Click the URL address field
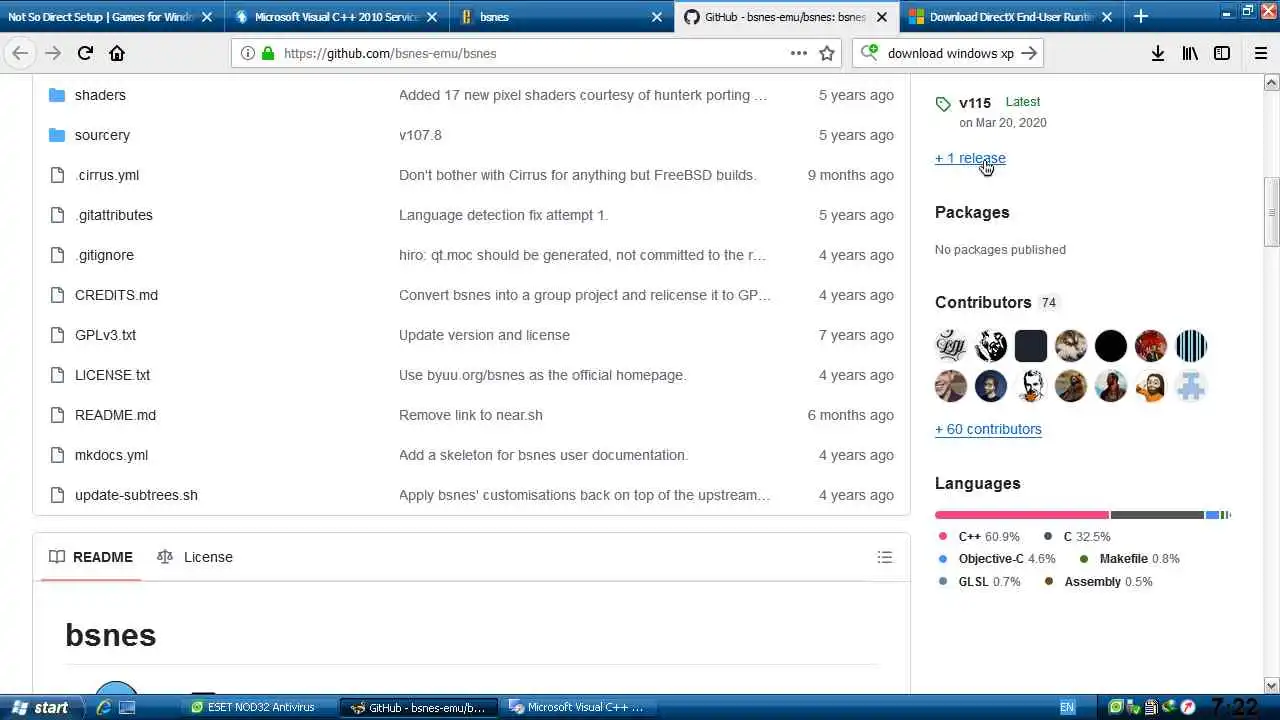Image resolution: width=1280 pixels, height=720 pixels. pos(530,53)
